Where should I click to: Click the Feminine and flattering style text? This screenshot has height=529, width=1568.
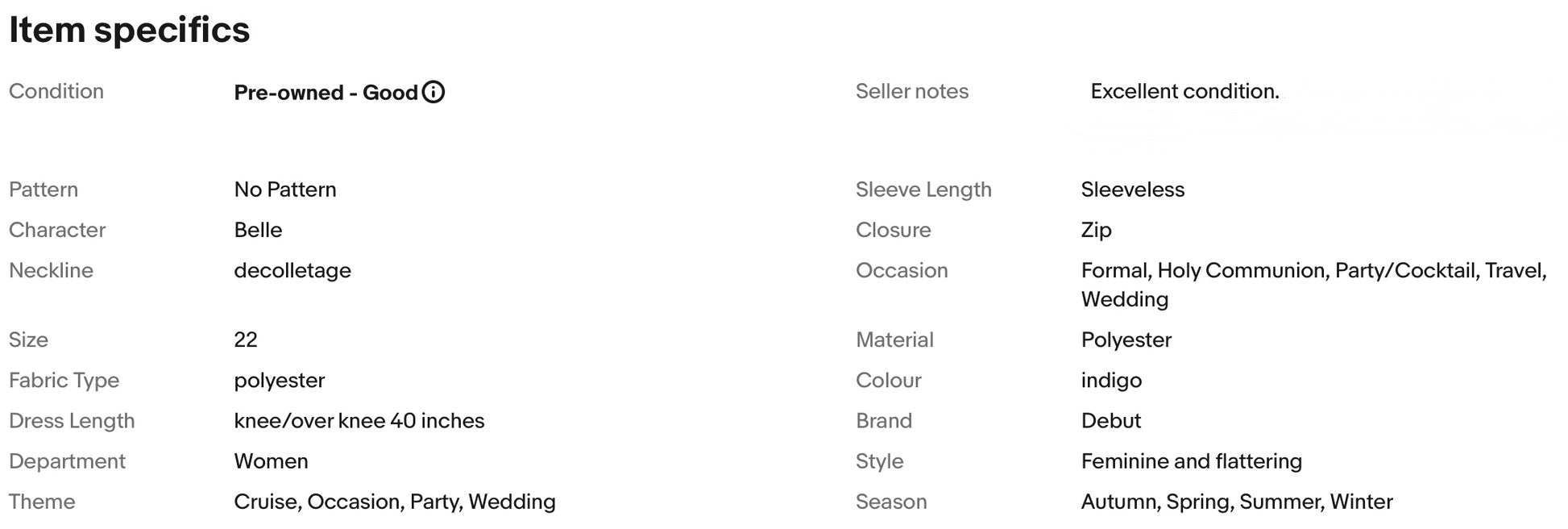pyautogui.click(x=1192, y=461)
